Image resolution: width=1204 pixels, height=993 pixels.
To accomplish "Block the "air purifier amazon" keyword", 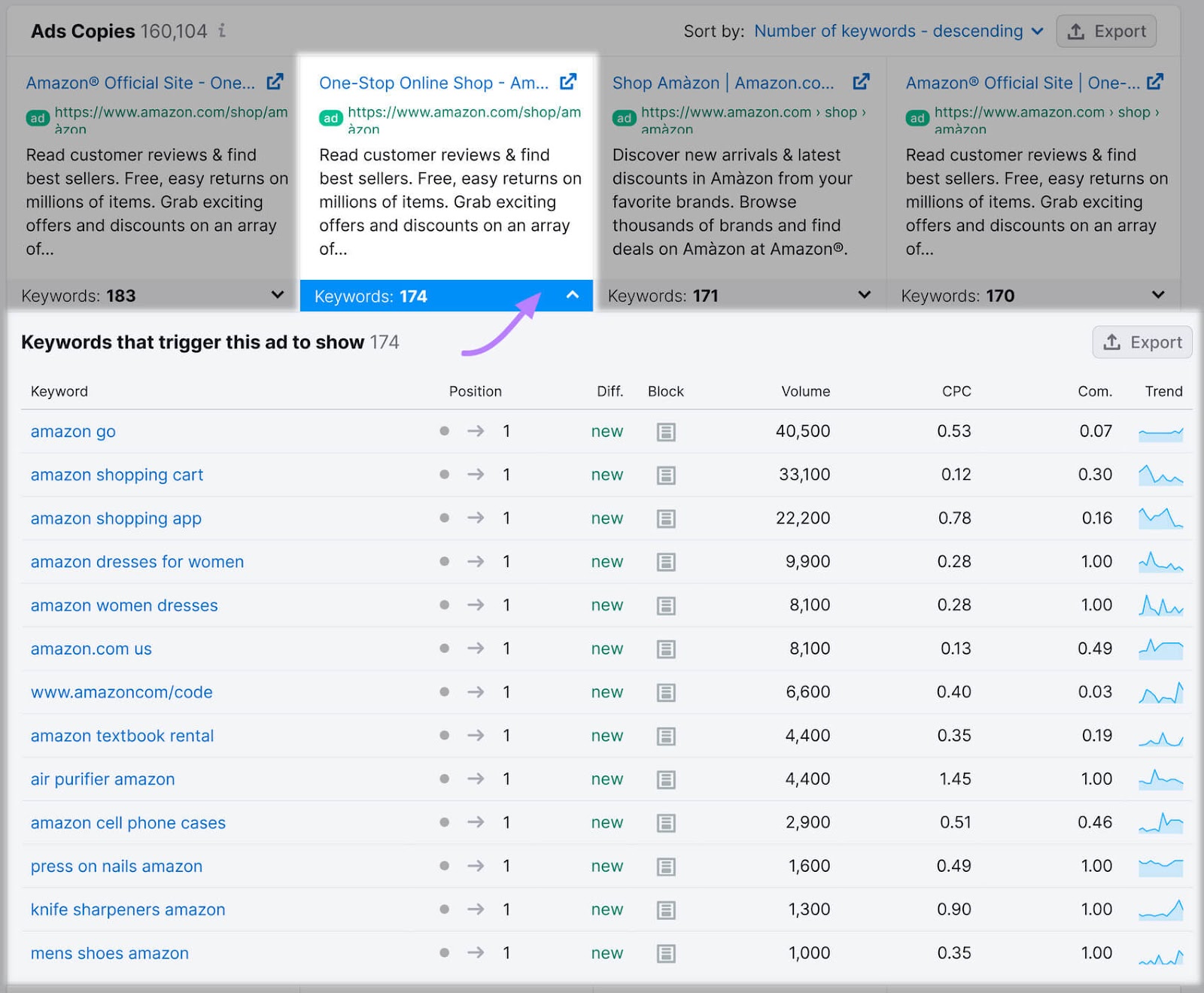I will pos(665,779).
